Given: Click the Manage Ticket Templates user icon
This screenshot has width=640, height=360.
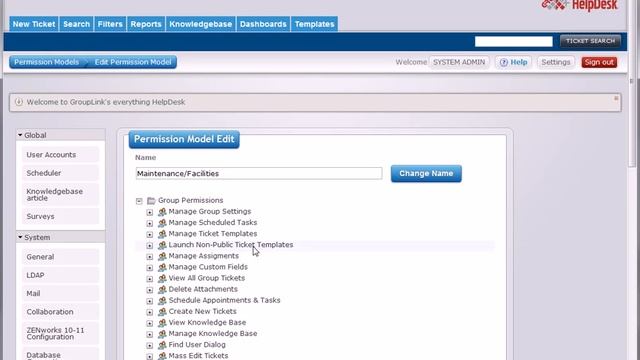Looking at the screenshot, I should (162, 234).
